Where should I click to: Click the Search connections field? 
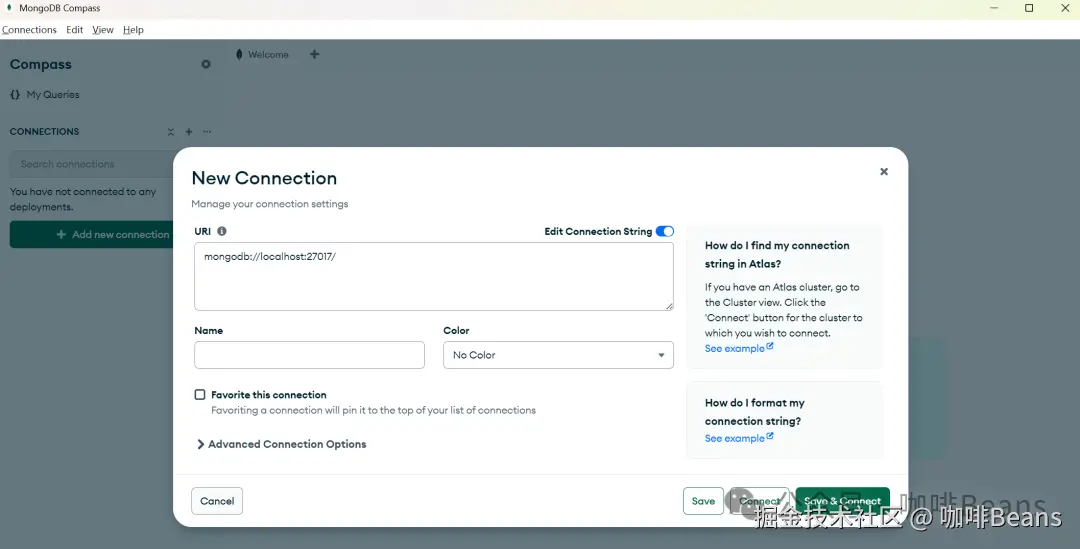[x=94, y=164]
